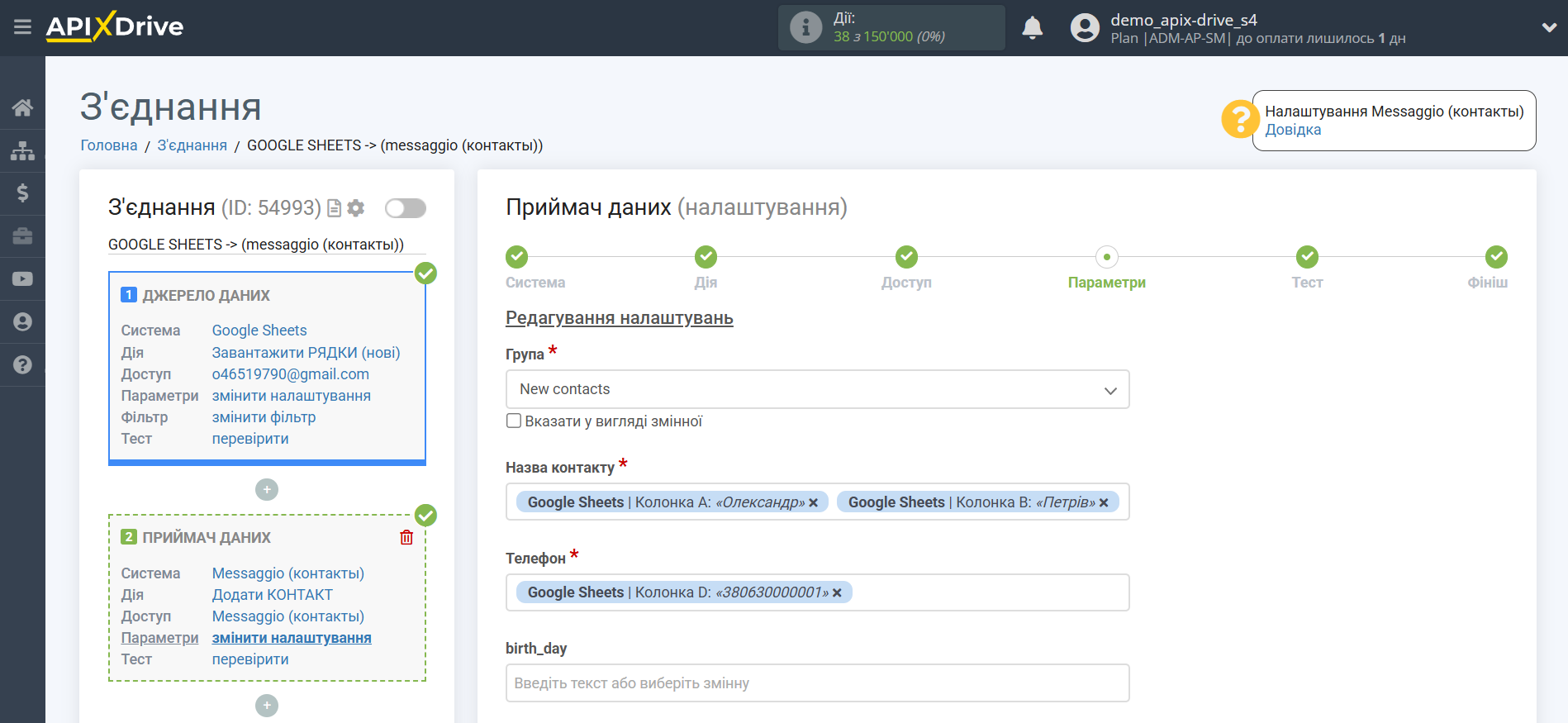Click the user avatar icon

click(1085, 28)
